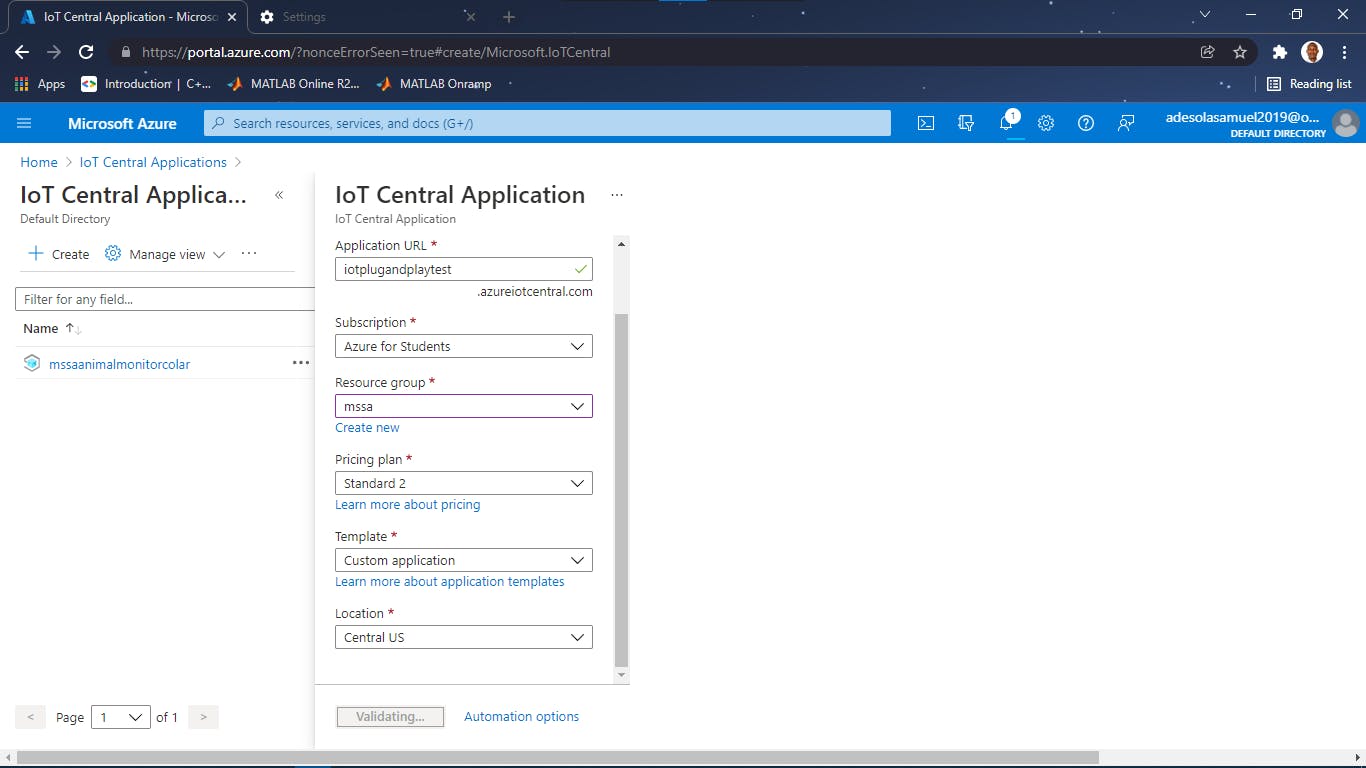Open Learn more about pricing link
This screenshot has width=1366, height=768.
pyautogui.click(x=407, y=504)
